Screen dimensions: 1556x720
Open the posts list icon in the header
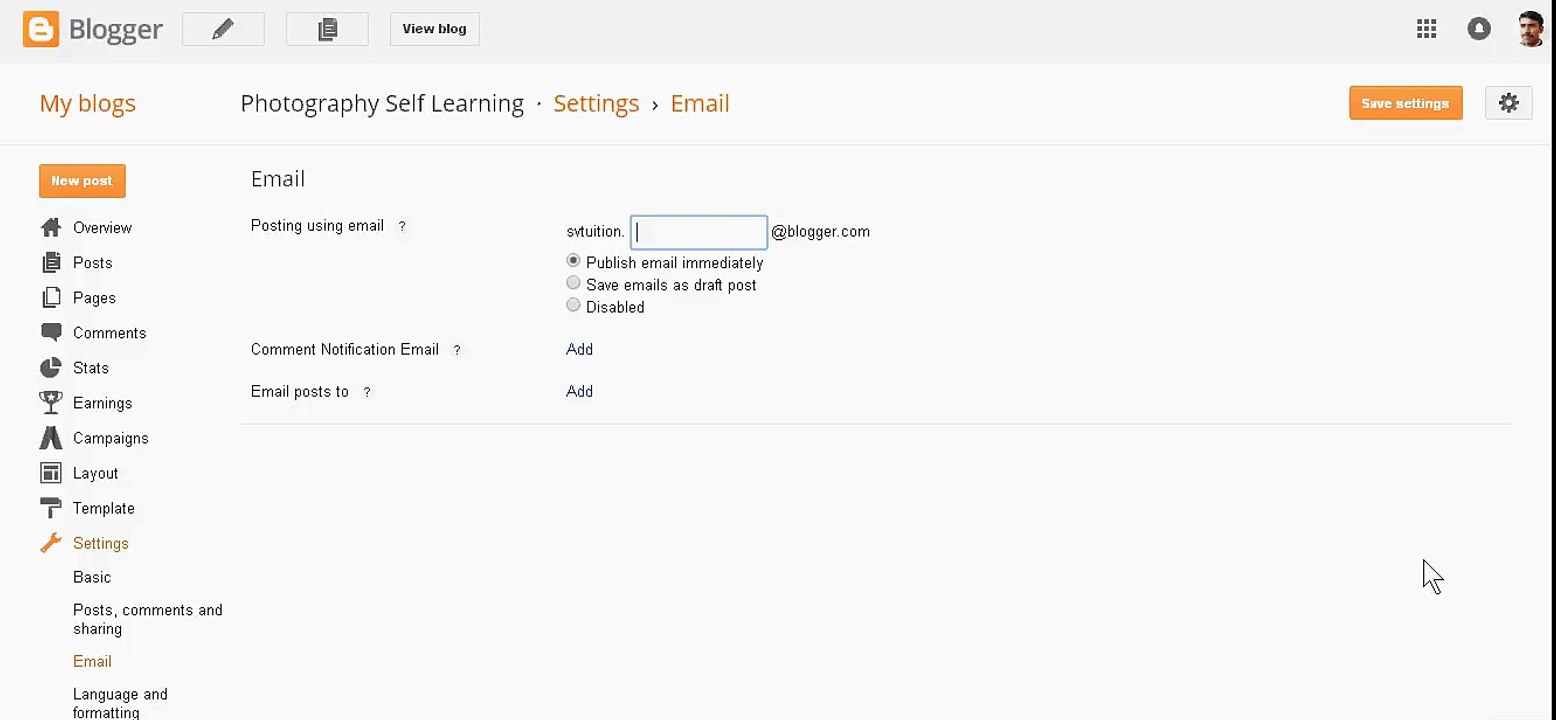[327, 29]
